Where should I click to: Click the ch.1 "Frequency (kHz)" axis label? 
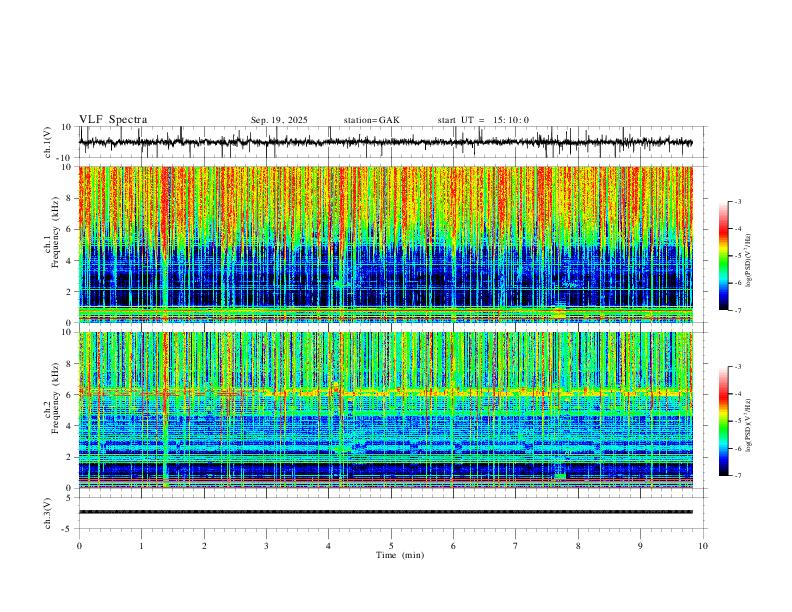point(56,232)
